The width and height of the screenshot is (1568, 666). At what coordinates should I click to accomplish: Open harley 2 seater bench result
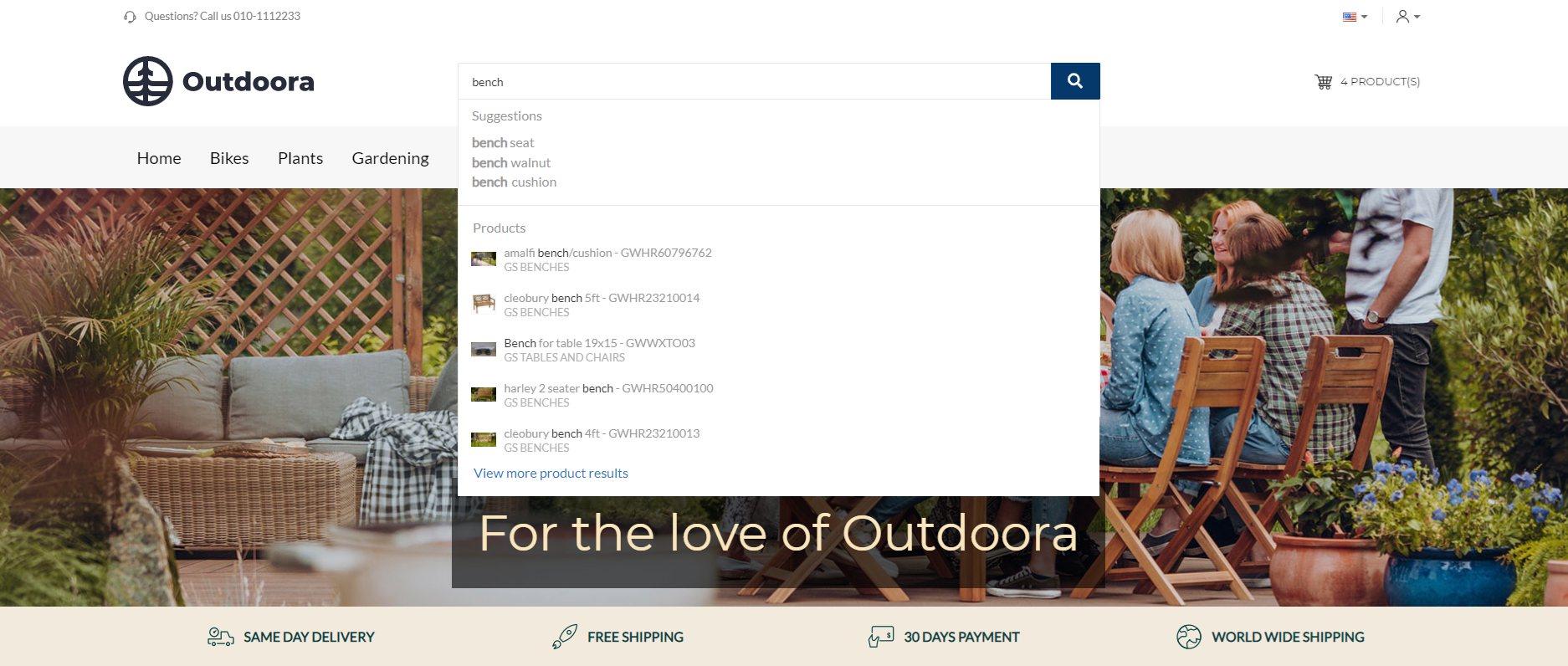coord(608,388)
